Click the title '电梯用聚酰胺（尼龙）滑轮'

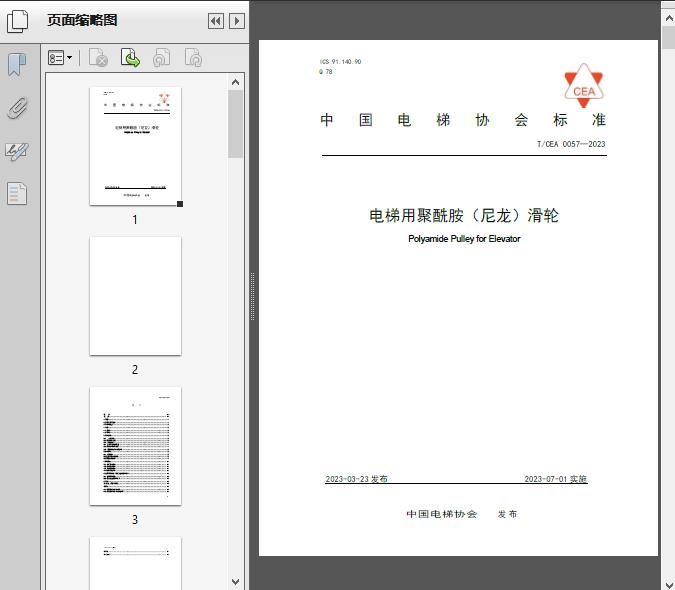[x=464, y=216]
